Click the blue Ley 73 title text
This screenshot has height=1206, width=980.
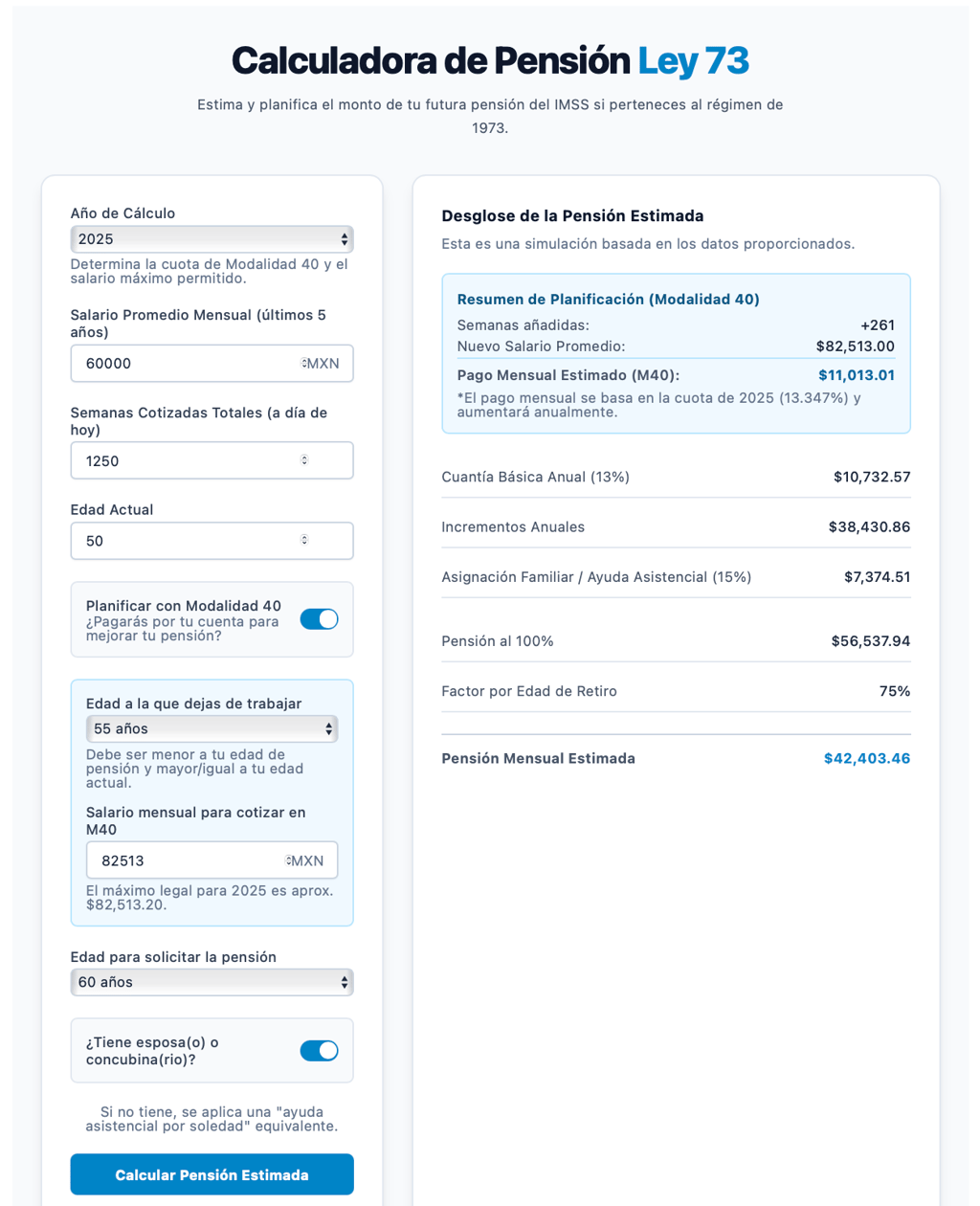tap(693, 61)
